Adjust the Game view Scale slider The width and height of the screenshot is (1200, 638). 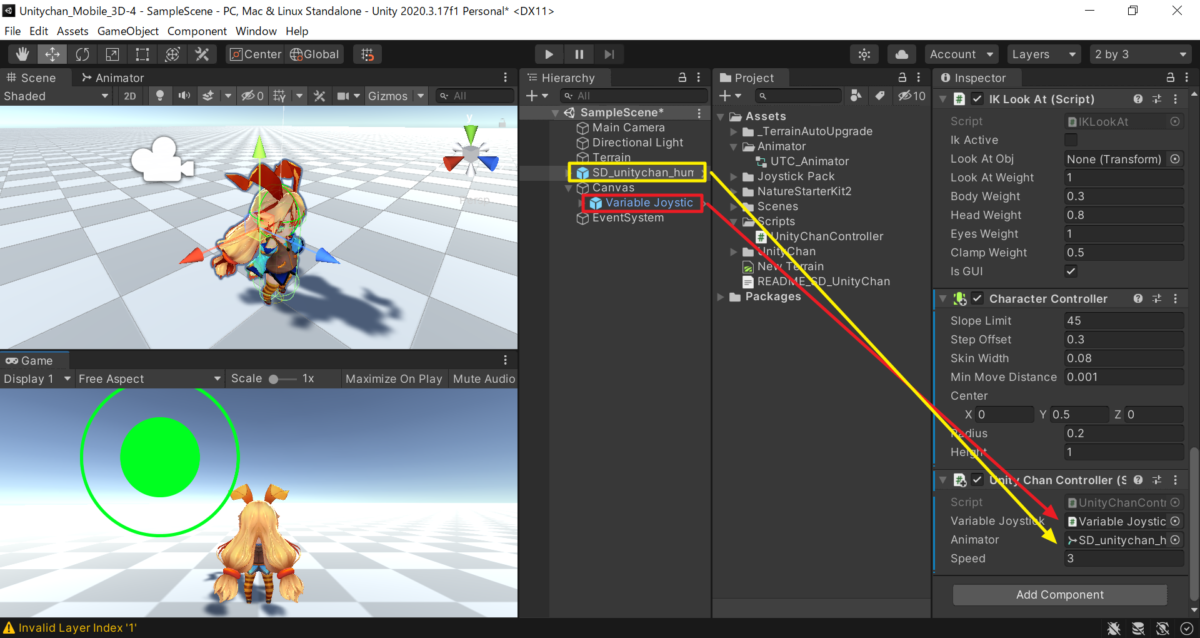(283, 379)
